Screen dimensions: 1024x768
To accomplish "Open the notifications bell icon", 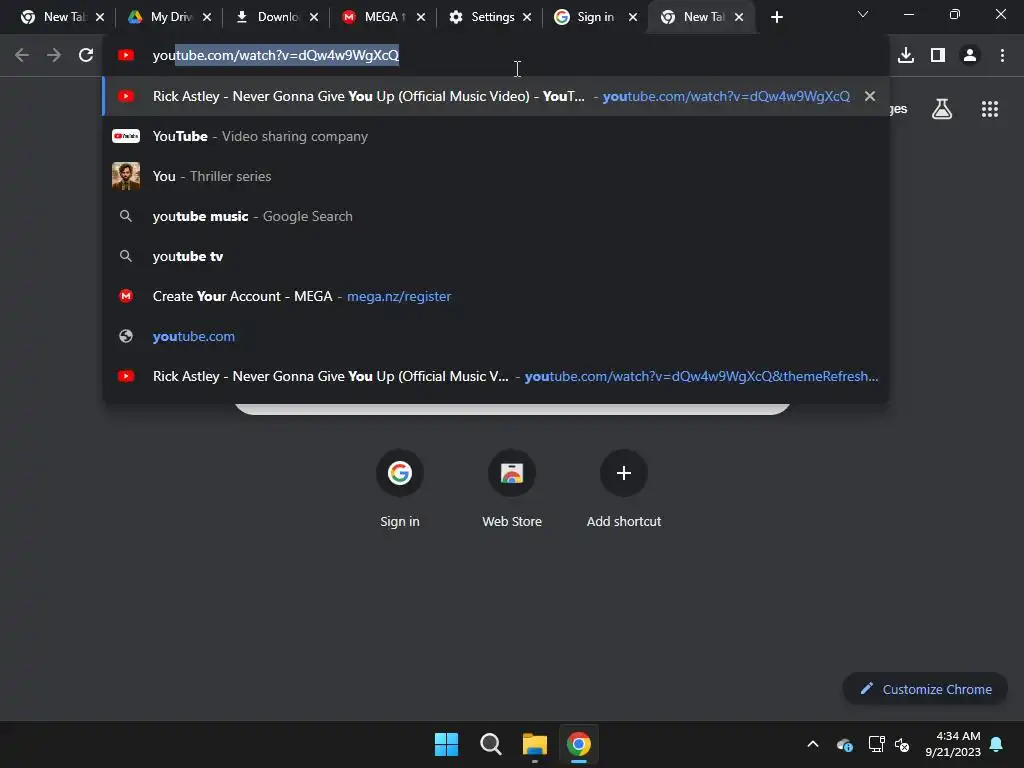I will click(x=997, y=744).
